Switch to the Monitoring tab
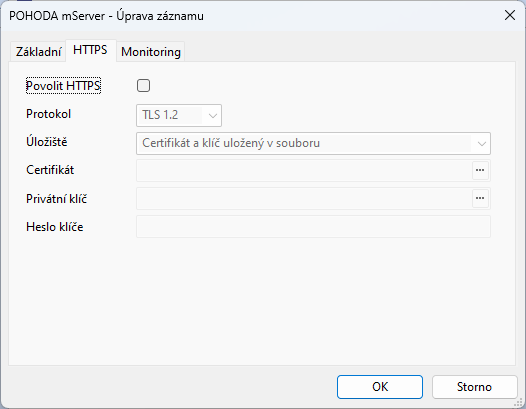526x409 pixels. (x=151, y=52)
